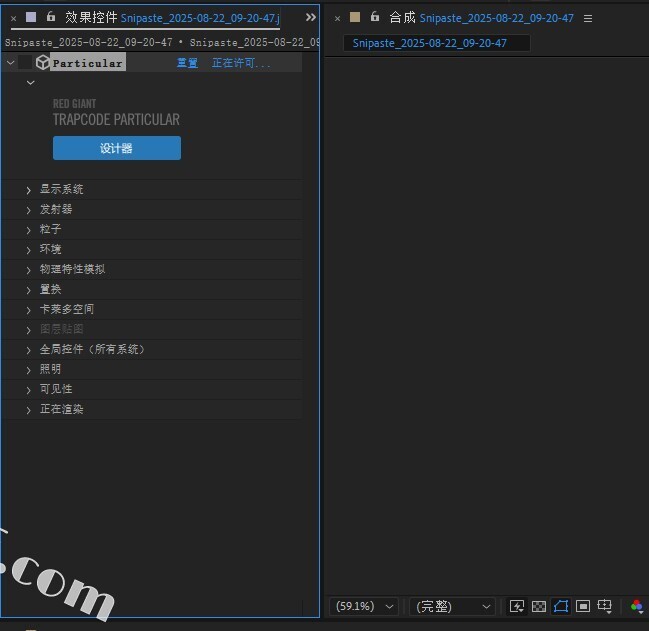Select the 合成 composition panel tab
The image size is (649, 631).
(x=481, y=18)
